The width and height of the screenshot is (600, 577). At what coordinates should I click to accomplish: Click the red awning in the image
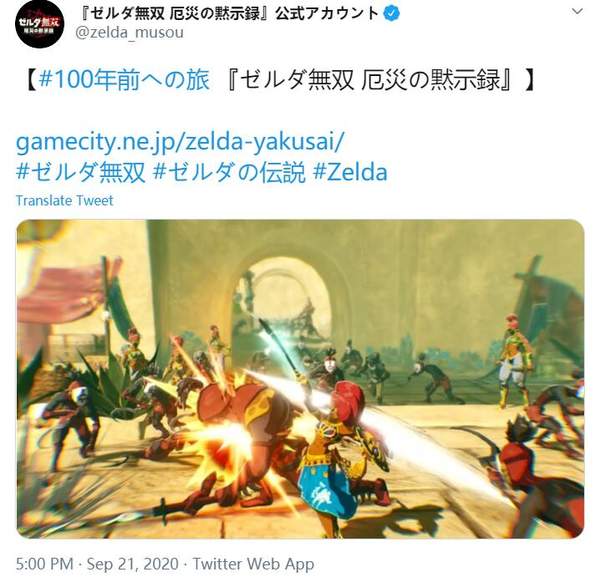pos(63,293)
